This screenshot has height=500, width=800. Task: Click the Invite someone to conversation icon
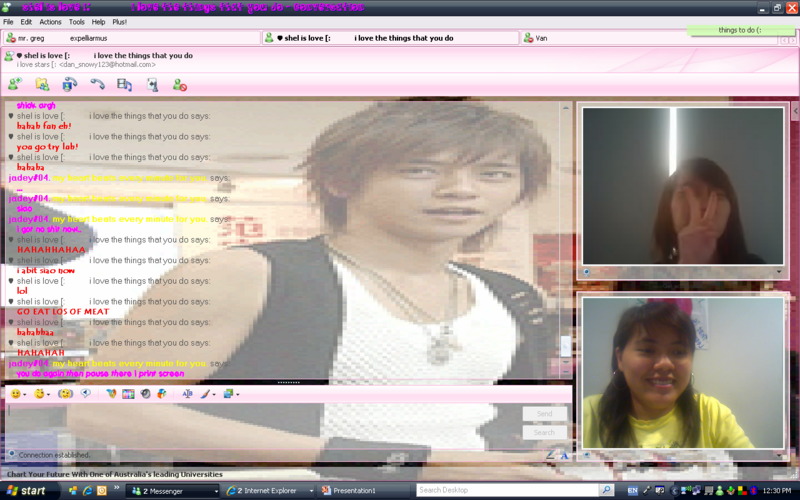pyautogui.click(x=15, y=85)
